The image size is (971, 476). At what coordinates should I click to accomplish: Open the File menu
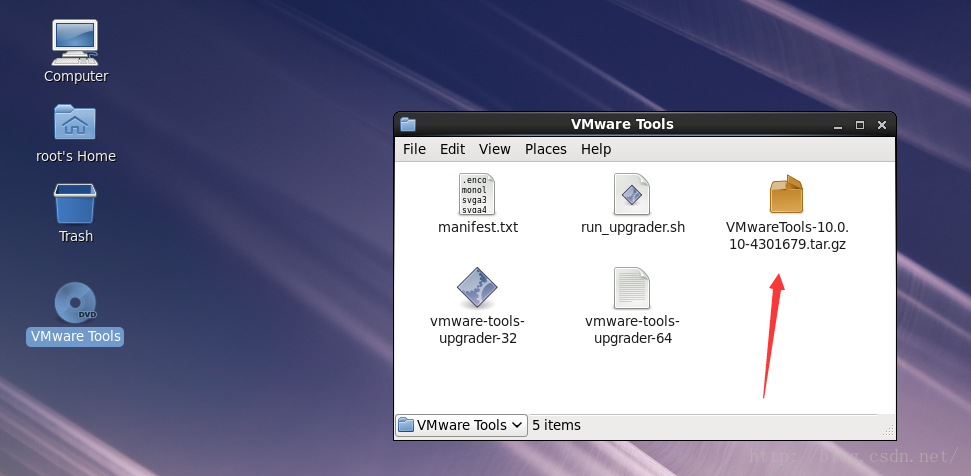(x=414, y=149)
